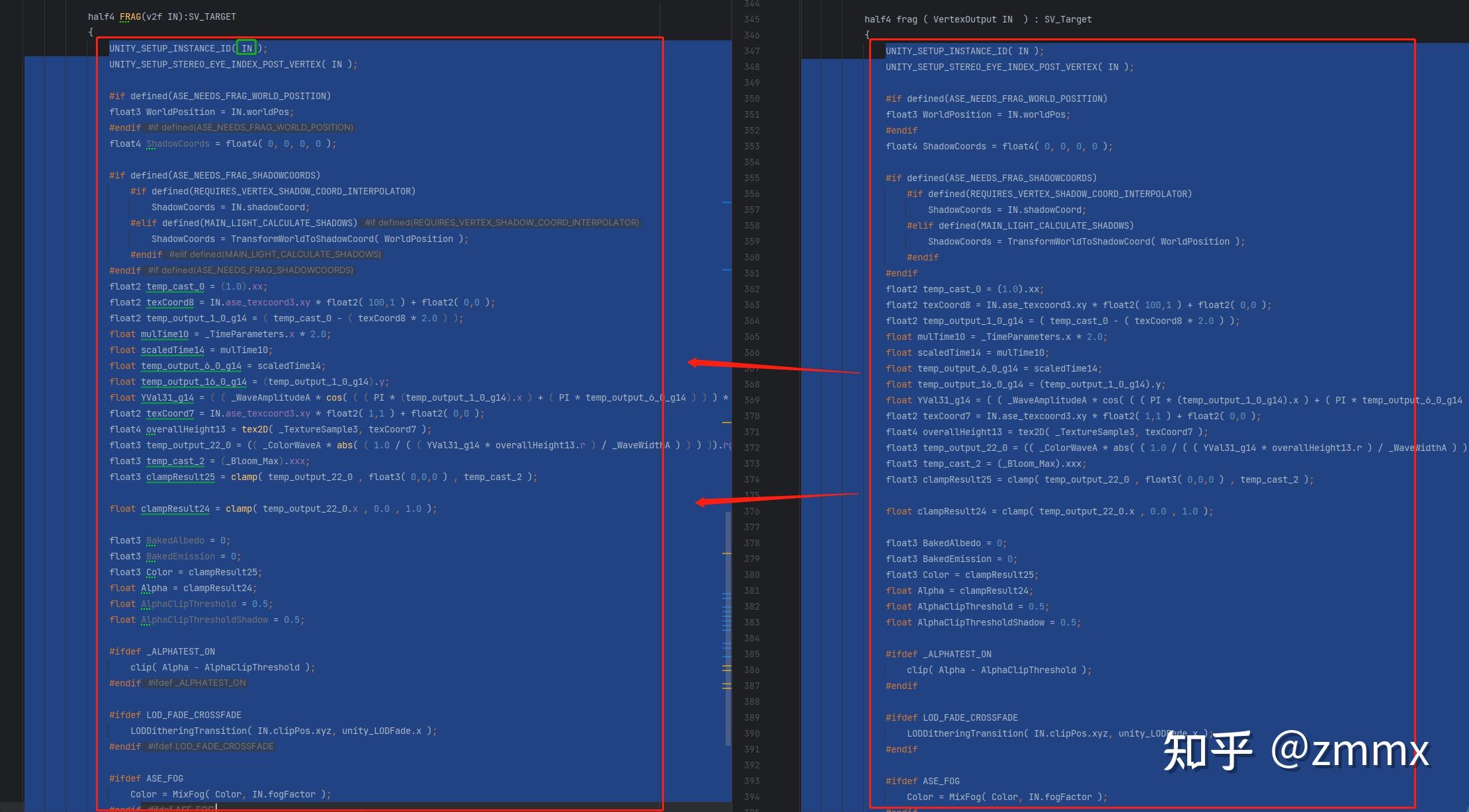Click line number 347 in the gutter
The width and height of the screenshot is (1469, 812).
tap(751, 51)
